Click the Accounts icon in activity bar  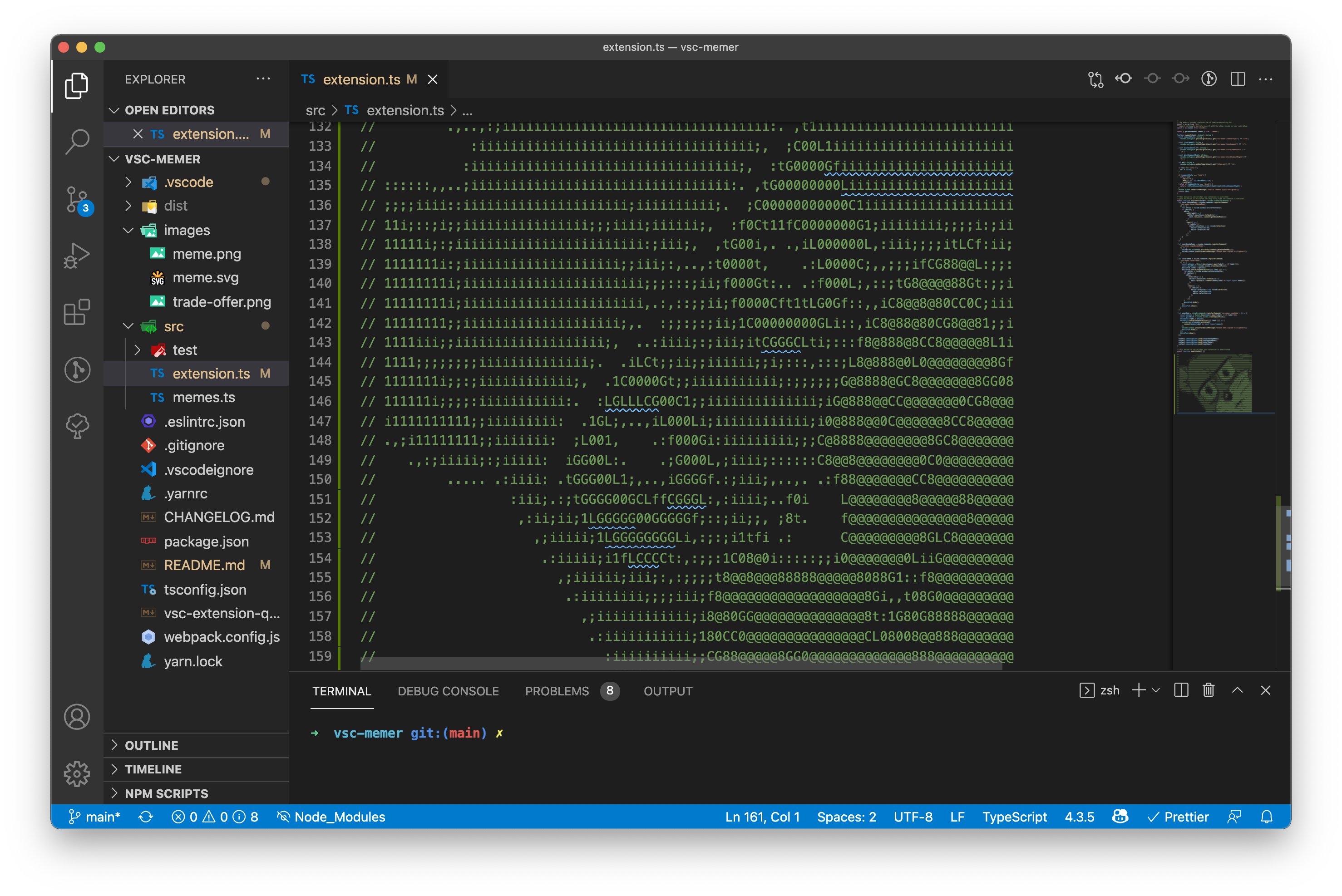[x=77, y=717]
